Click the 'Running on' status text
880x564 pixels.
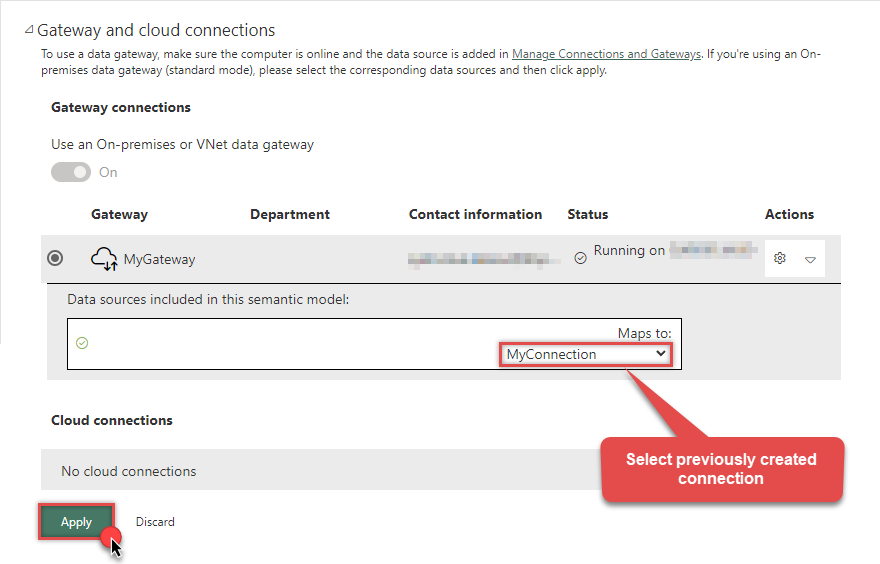[x=629, y=250]
